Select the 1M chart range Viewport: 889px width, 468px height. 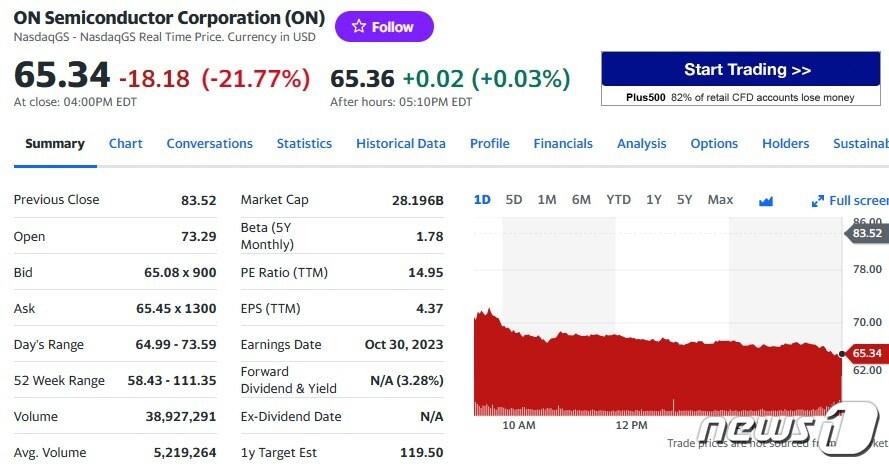(x=547, y=200)
